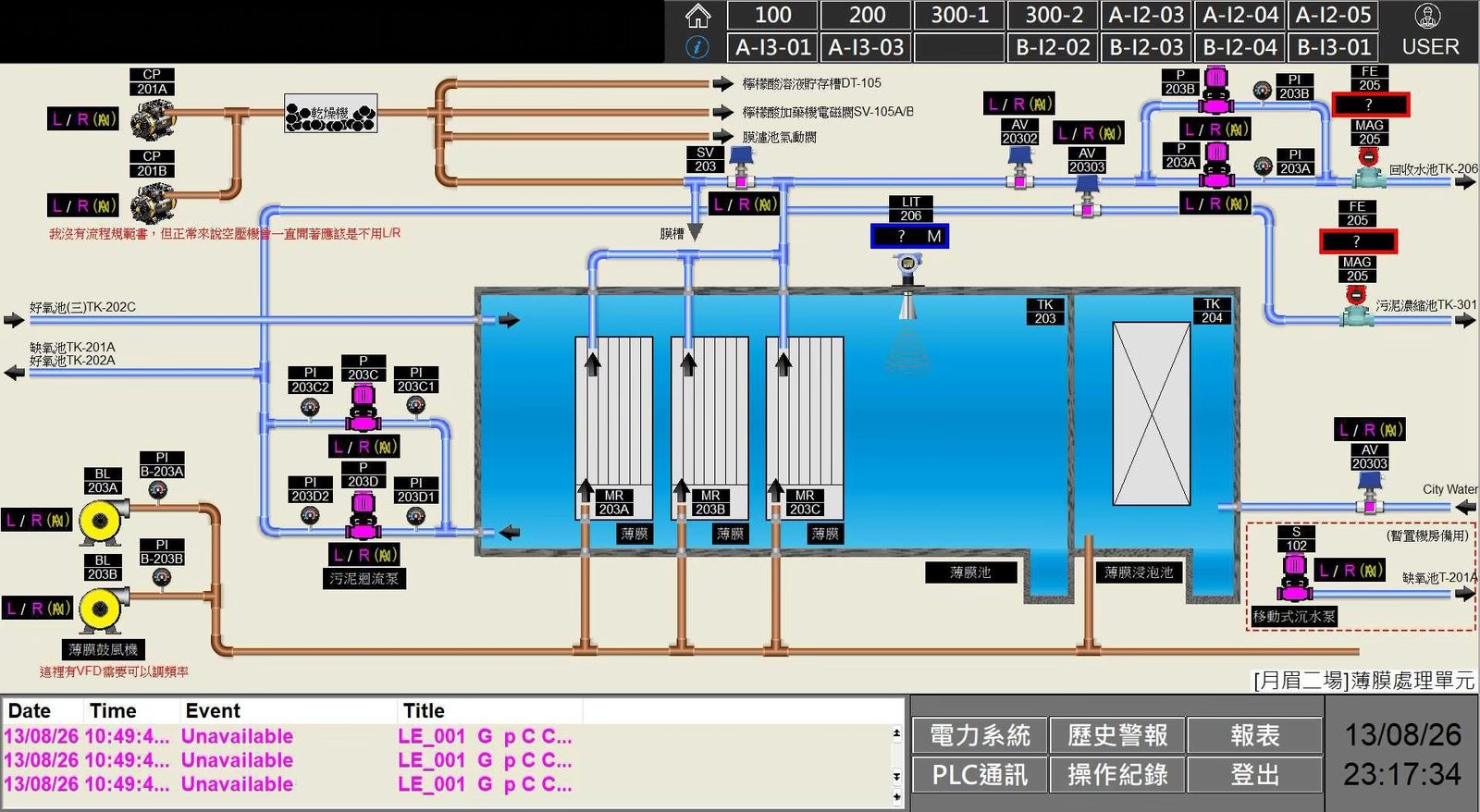
Task: Toggle L/R mode for AV 20302
Action: tap(1019, 104)
